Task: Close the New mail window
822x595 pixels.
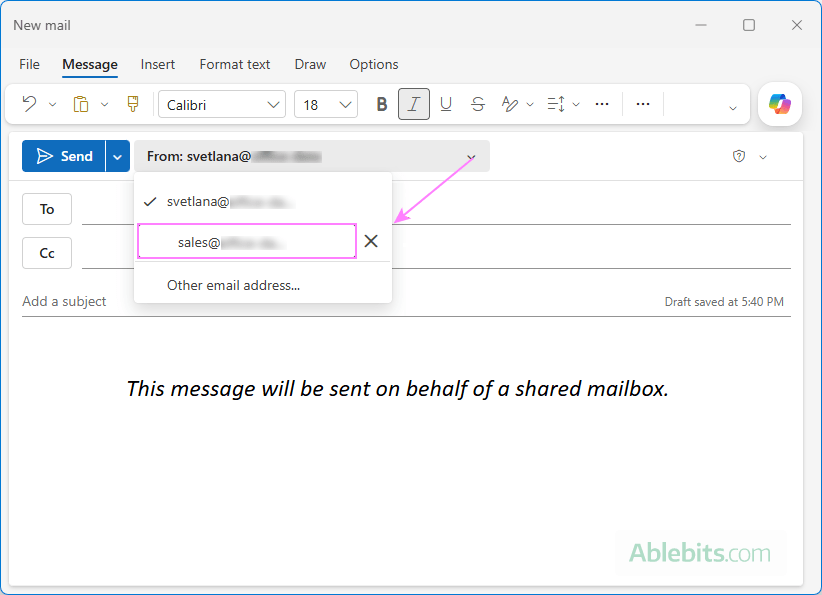Action: coord(797,25)
